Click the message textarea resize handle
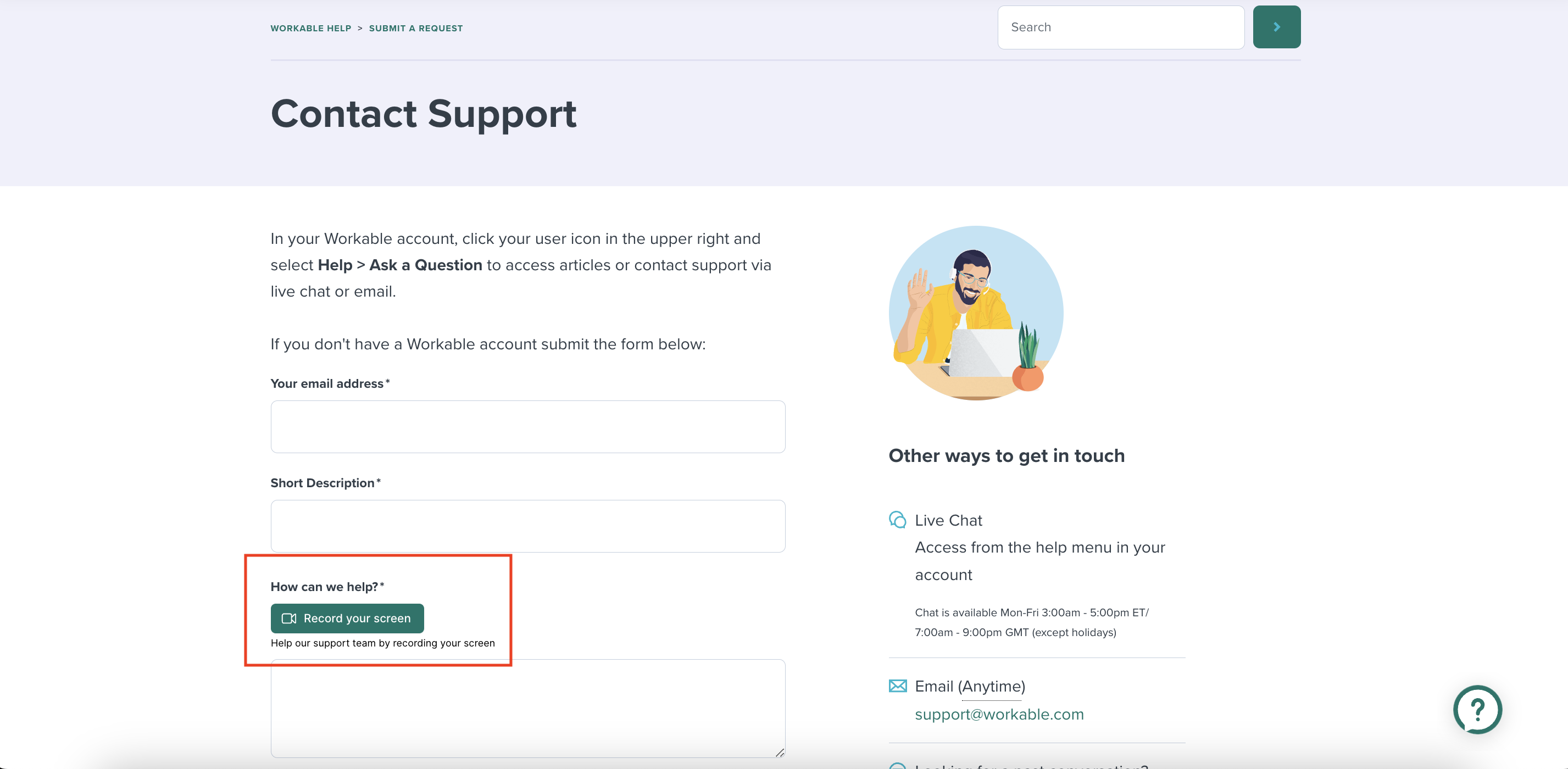 (779, 753)
